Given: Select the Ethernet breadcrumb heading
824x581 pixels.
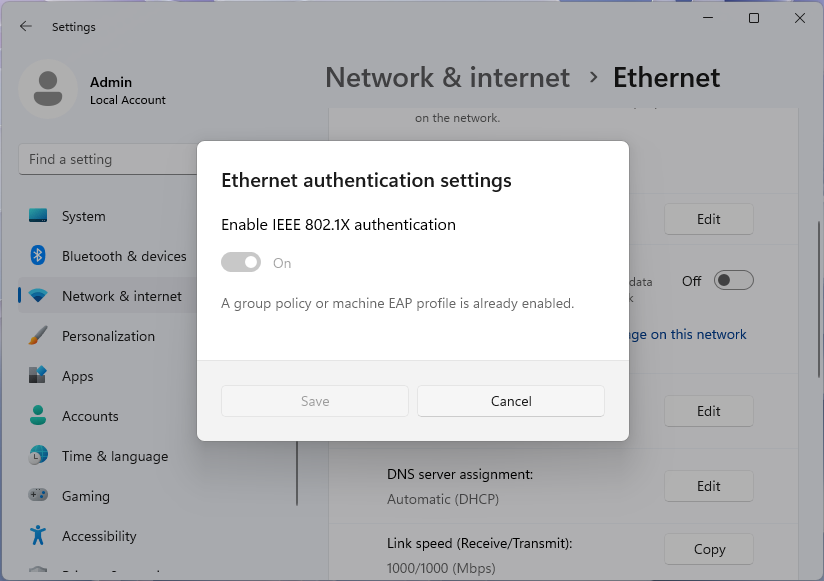Looking at the screenshot, I should 666,77.
